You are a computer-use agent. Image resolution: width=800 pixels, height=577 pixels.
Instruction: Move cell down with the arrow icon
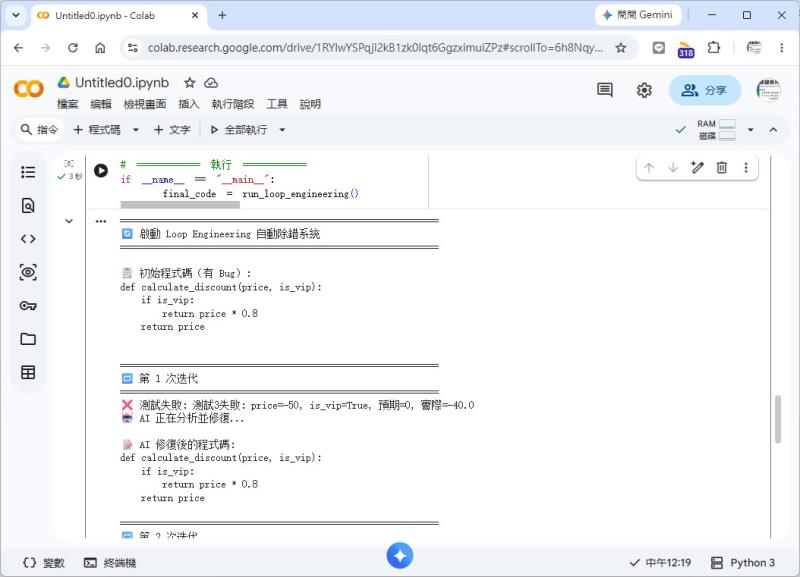673,168
